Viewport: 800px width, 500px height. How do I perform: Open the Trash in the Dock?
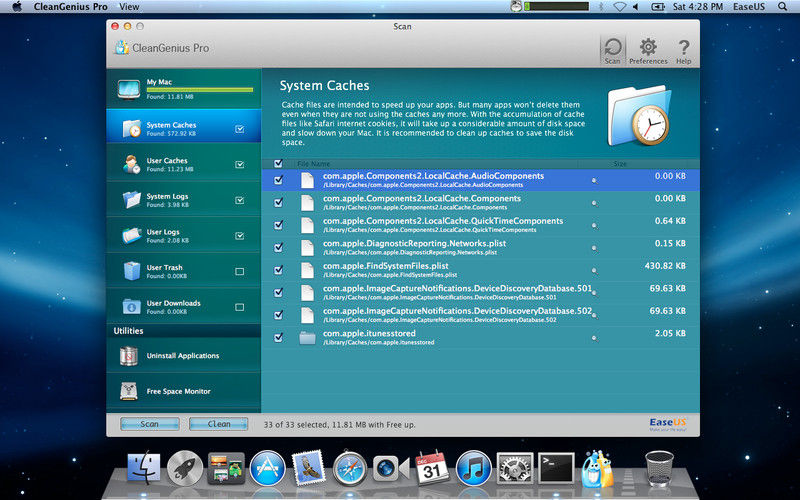pyautogui.click(x=659, y=468)
